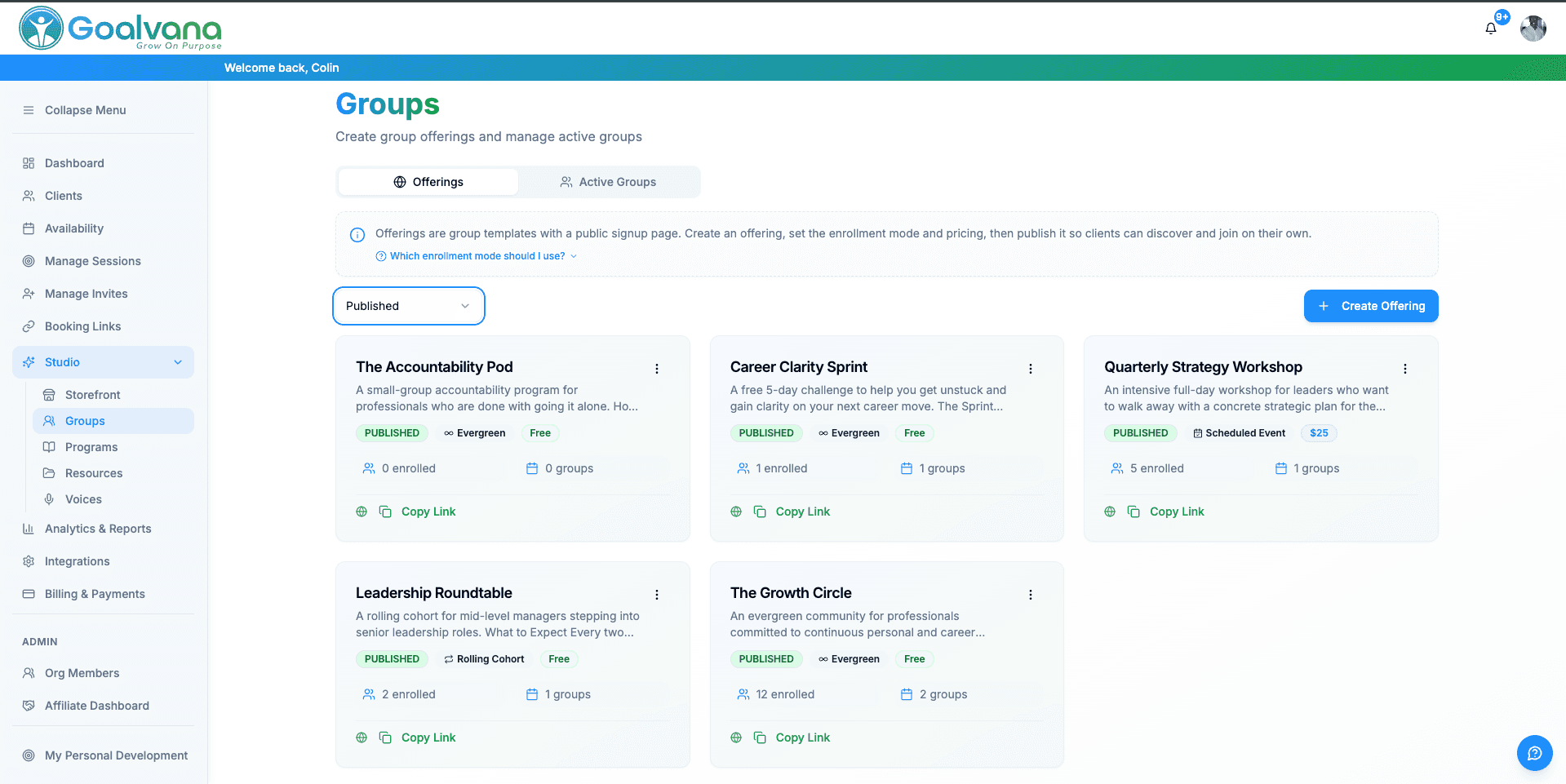1566x784 pixels.
Task: Open the Published status filter dropdown
Action: click(408, 305)
